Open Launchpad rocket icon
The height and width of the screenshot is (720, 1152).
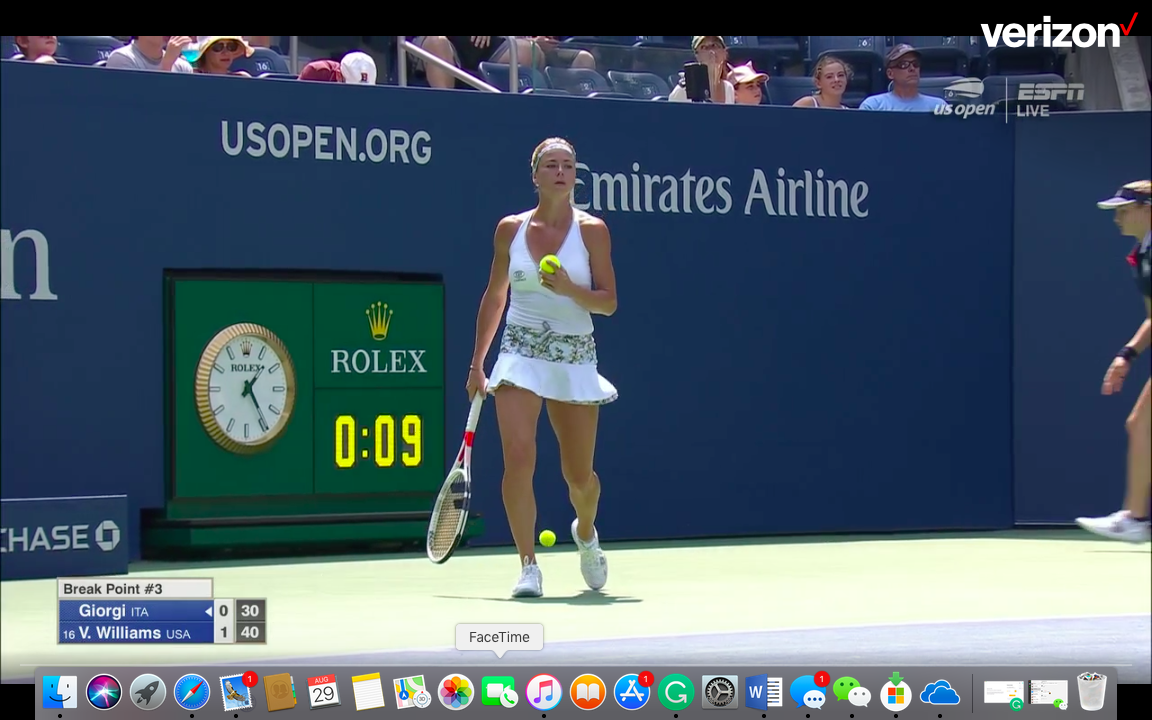(x=148, y=692)
